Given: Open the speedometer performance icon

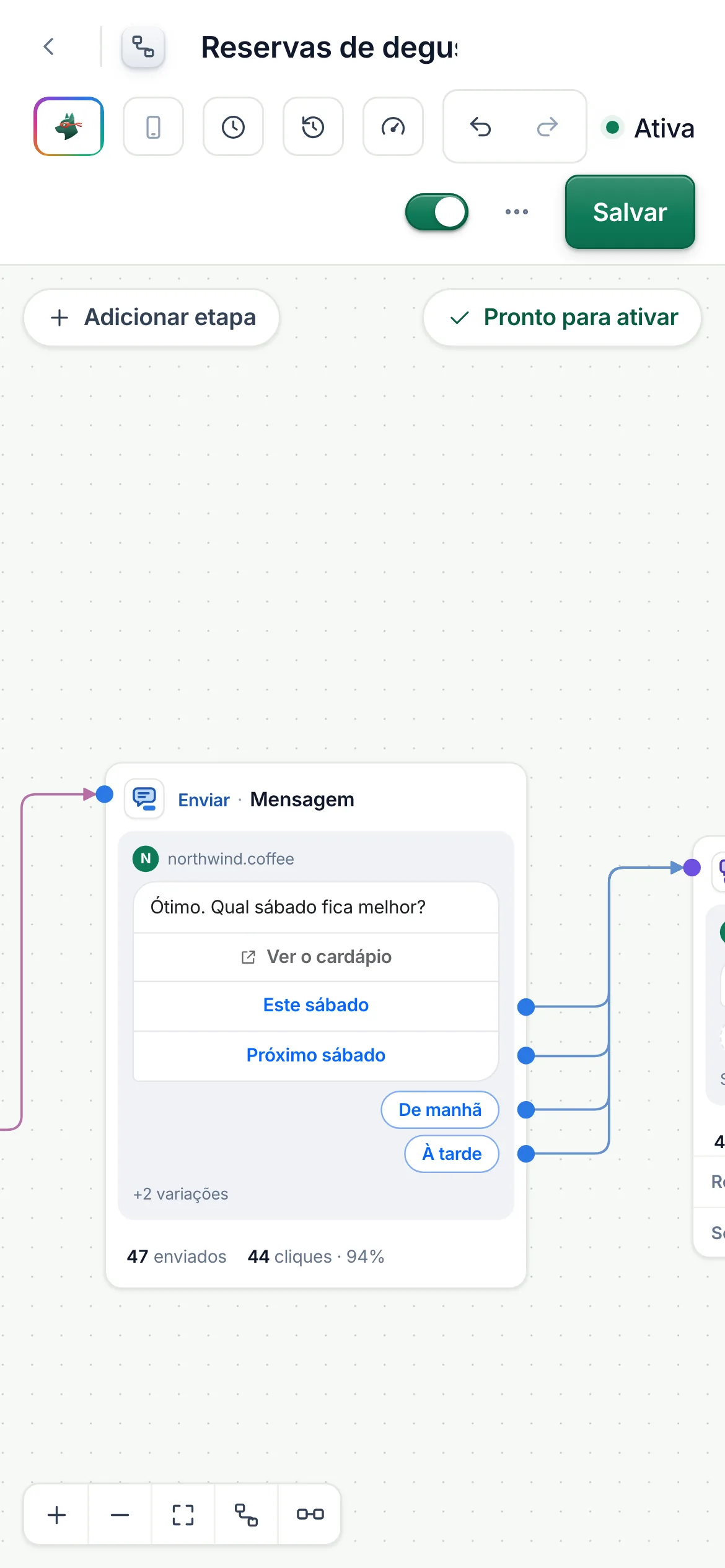Looking at the screenshot, I should pos(393,127).
